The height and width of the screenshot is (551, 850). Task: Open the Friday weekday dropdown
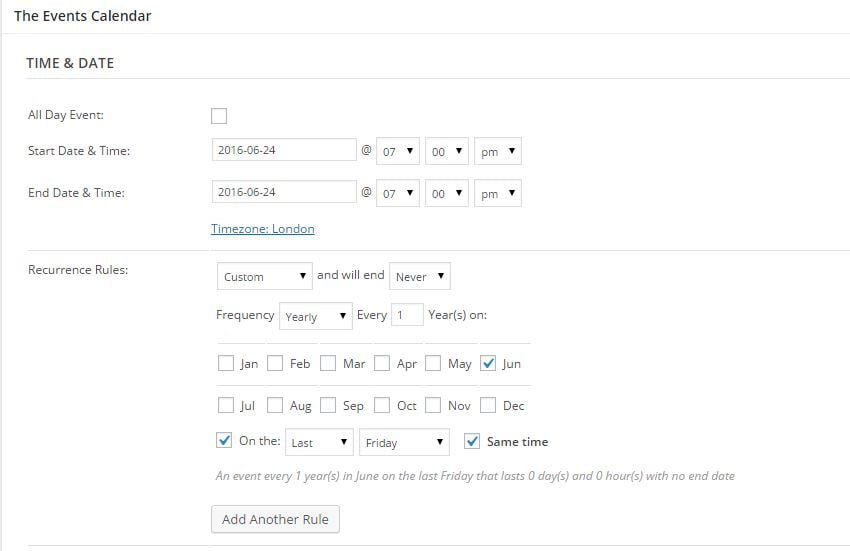click(x=404, y=442)
